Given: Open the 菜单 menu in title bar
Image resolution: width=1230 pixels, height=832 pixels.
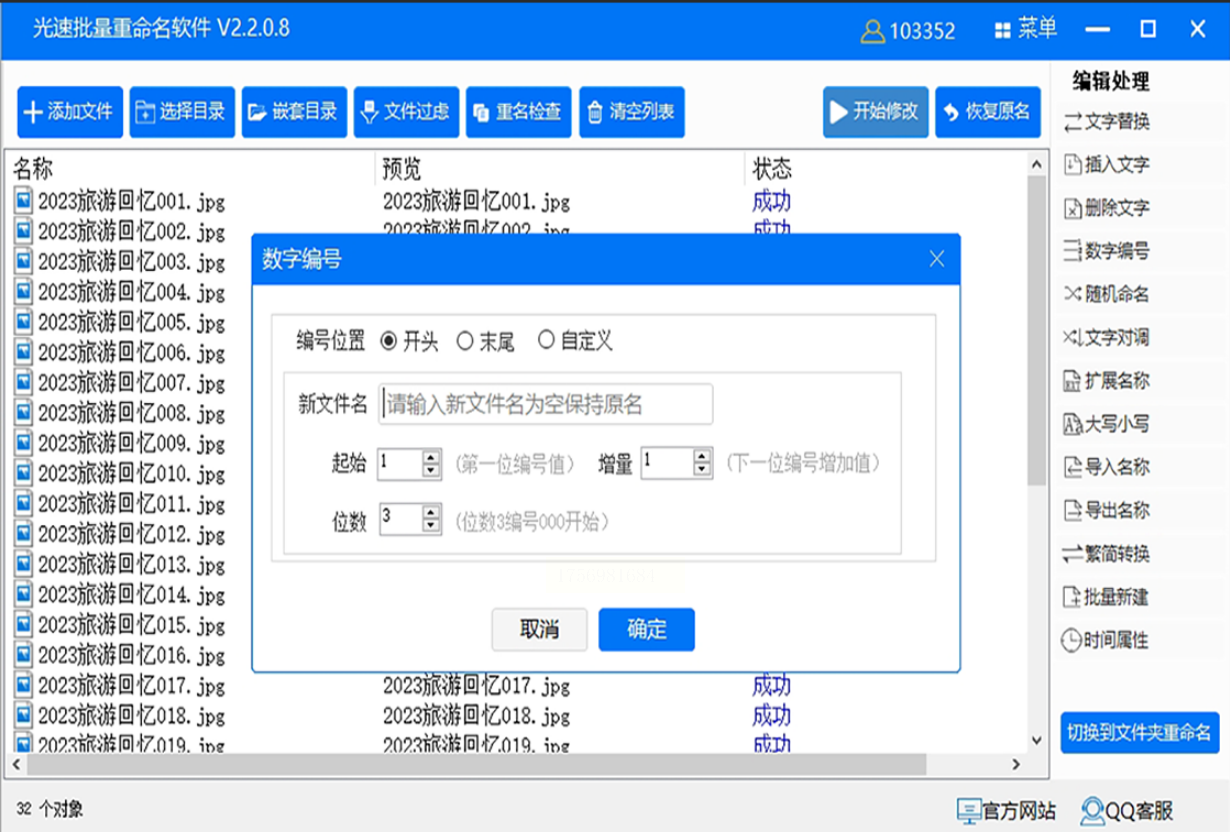Looking at the screenshot, I should 1026,30.
